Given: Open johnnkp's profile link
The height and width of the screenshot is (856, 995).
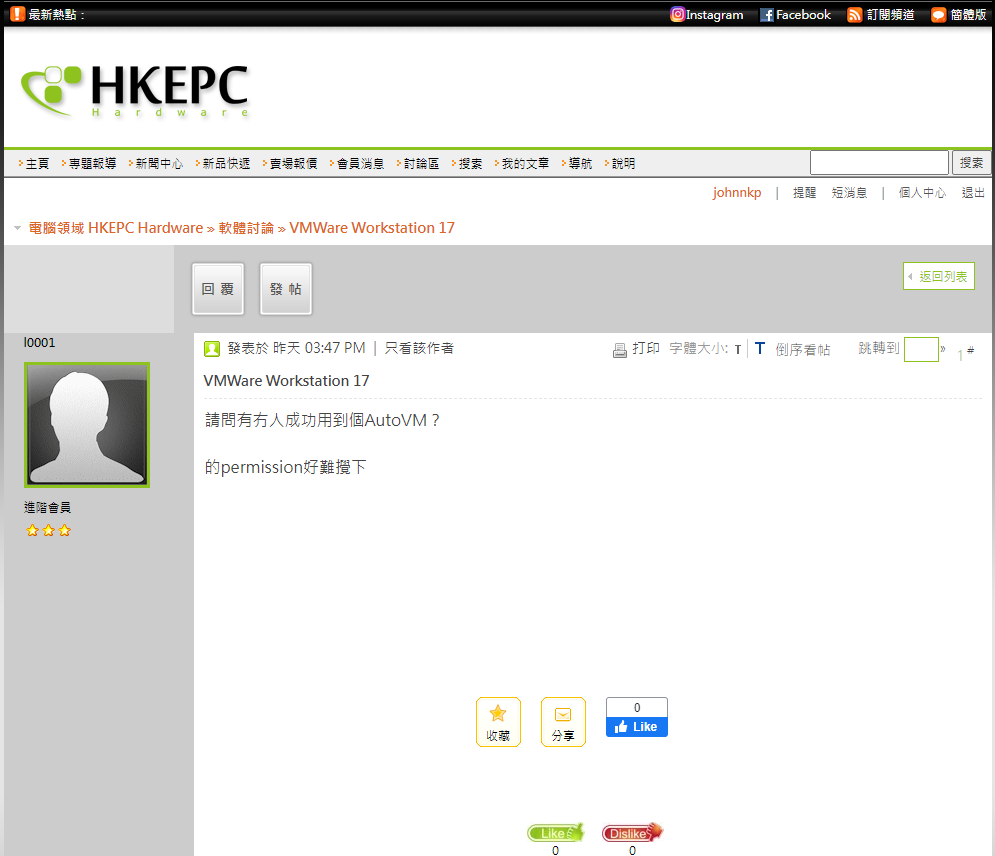Looking at the screenshot, I should coord(737,193).
